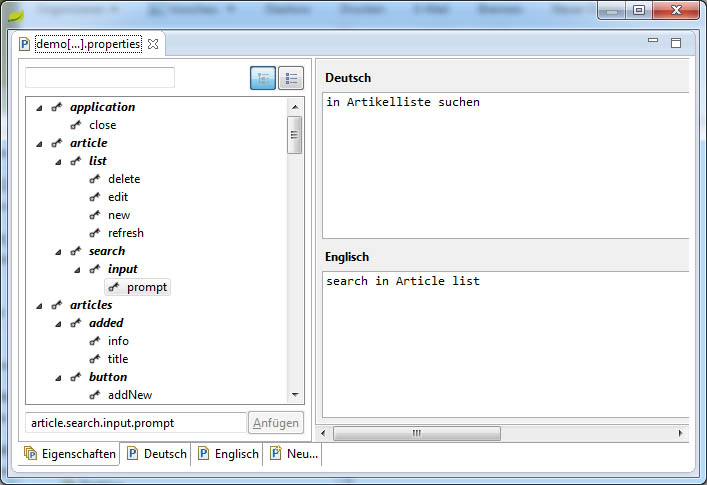Collapse the application tree node
Image resolution: width=707 pixels, height=485 pixels.
click(x=39, y=108)
